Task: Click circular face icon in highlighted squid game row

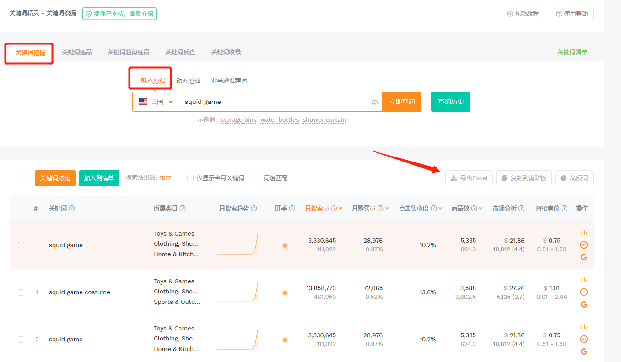Action: pyautogui.click(x=584, y=245)
